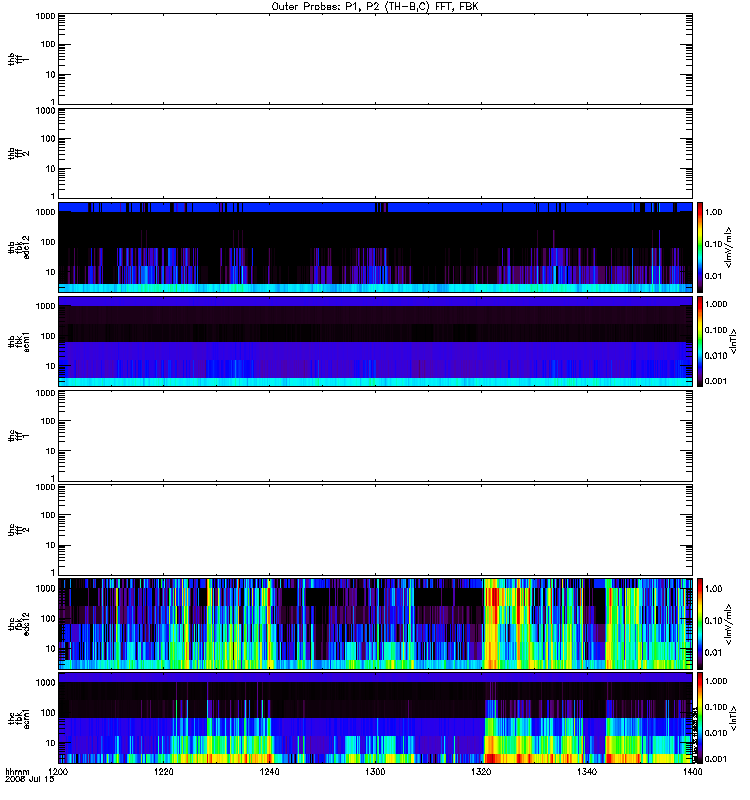
Task: Click the empty thb fff 2 panel
Action: 375,153
